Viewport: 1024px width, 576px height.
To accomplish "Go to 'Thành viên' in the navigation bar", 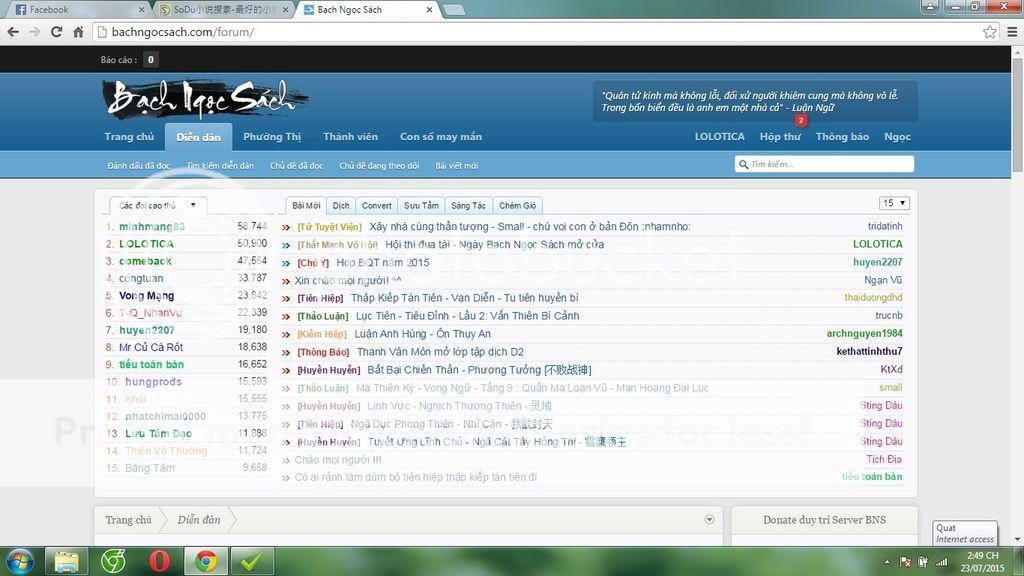I will click(x=350, y=137).
